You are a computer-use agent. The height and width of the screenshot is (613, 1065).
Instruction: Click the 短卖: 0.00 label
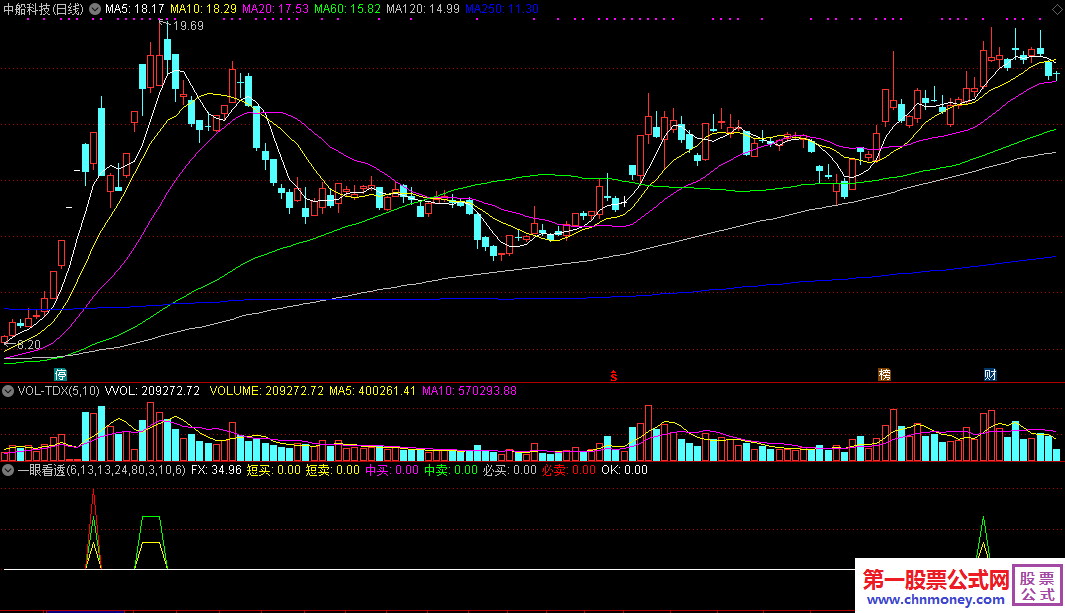332,470
